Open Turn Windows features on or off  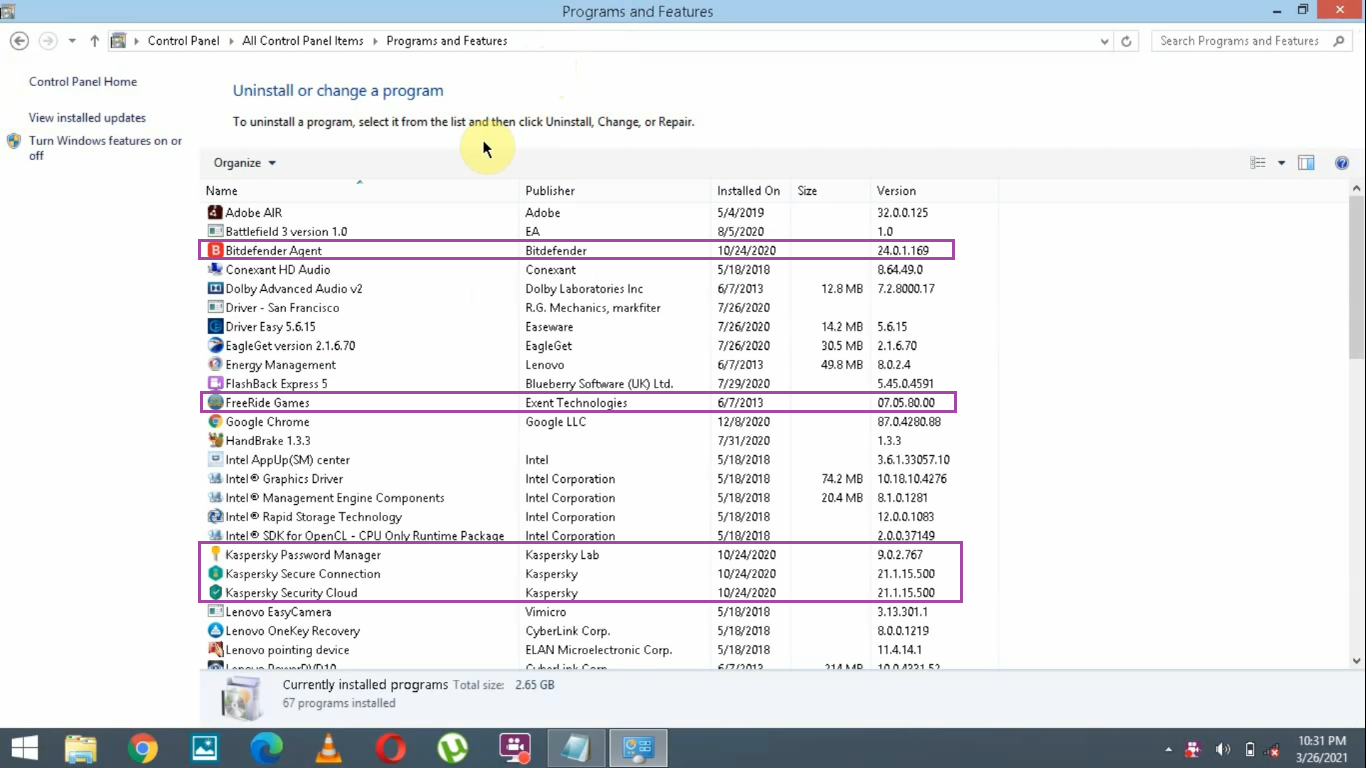pyautogui.click(x=105, y=148)
